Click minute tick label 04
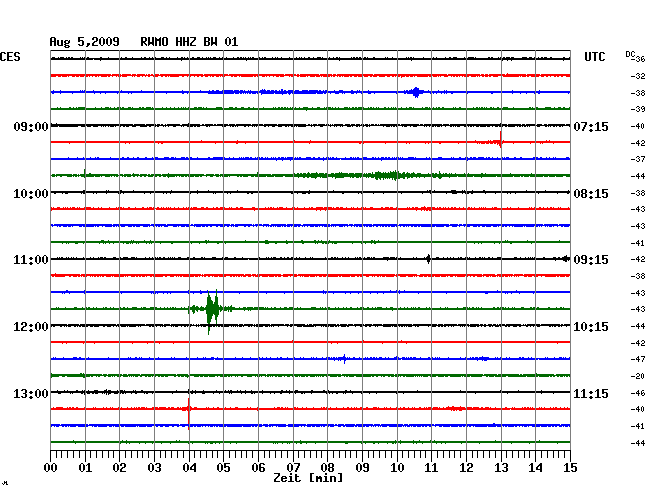 (189, 467)
